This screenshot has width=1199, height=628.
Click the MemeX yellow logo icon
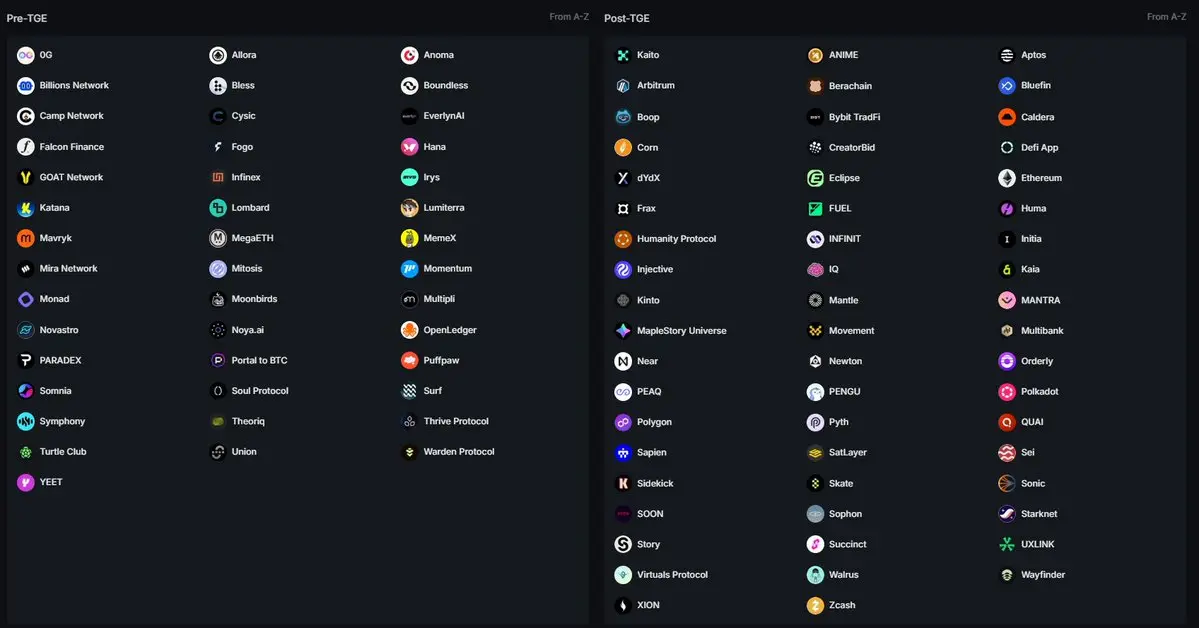[410, 239]
